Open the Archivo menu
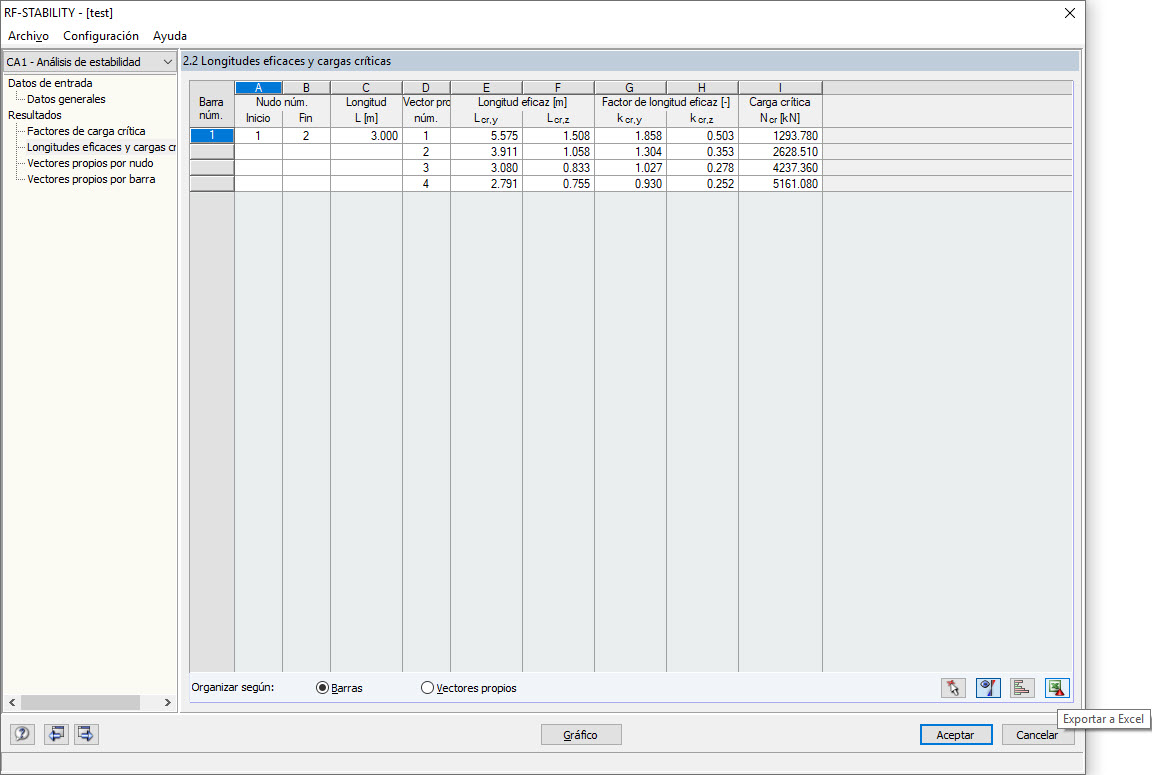 (27, 36)
